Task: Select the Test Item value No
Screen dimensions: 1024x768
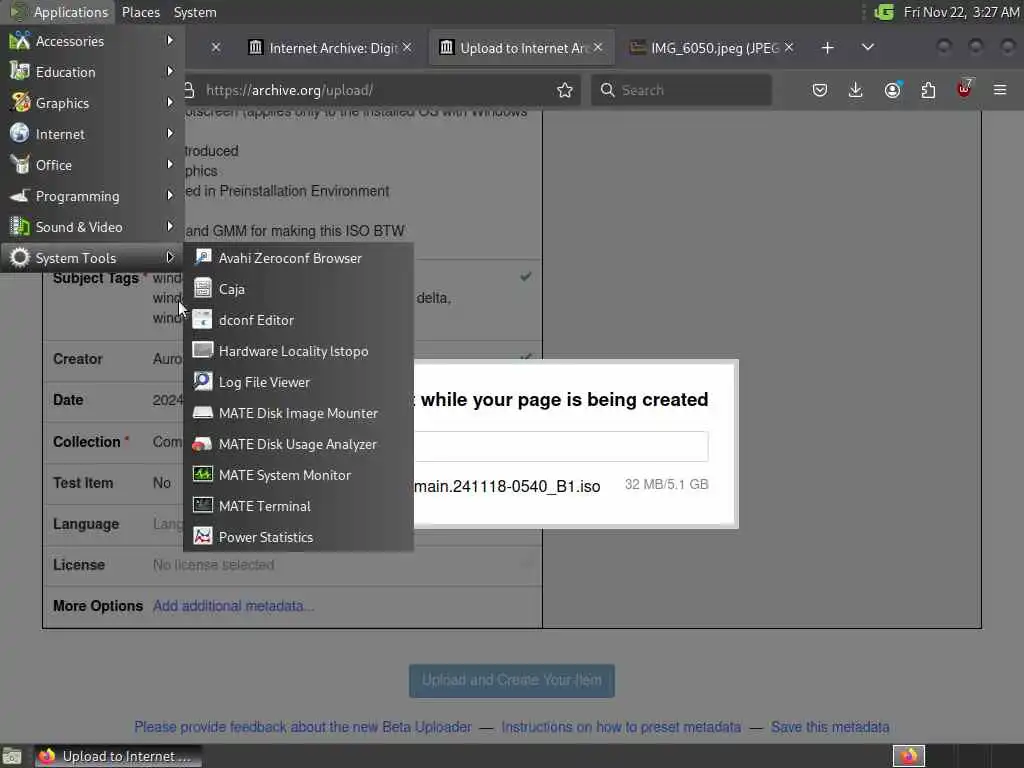Action: click(x=162, y=483)
